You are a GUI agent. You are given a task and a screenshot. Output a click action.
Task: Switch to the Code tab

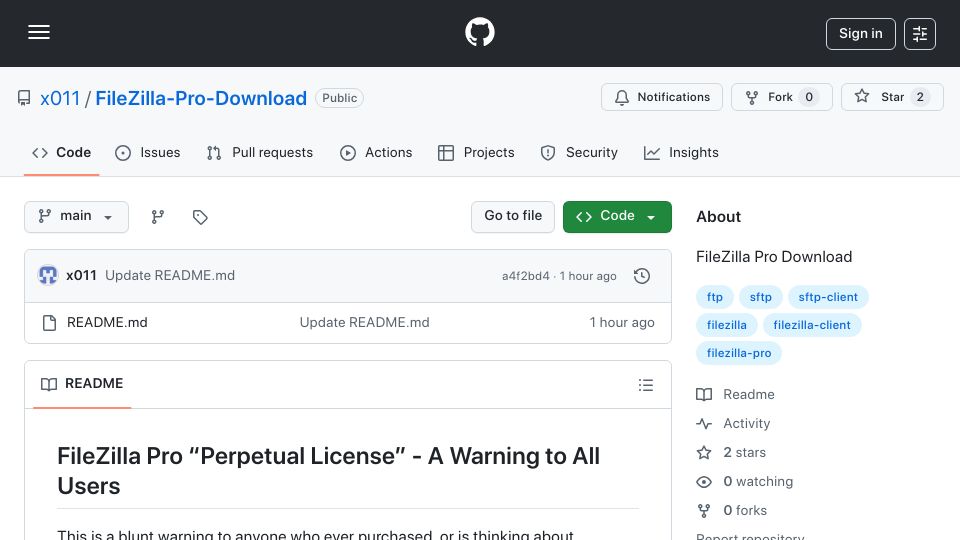tap(61, 152)
